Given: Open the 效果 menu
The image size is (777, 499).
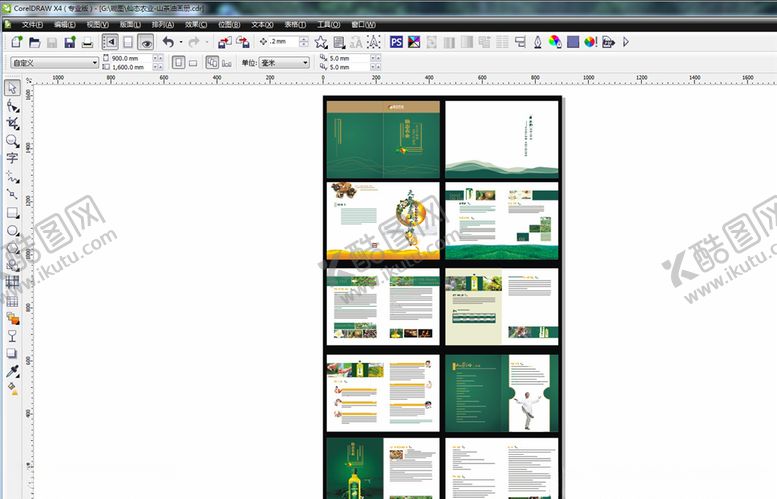Looking at the screenshot, I should [196, 23].
